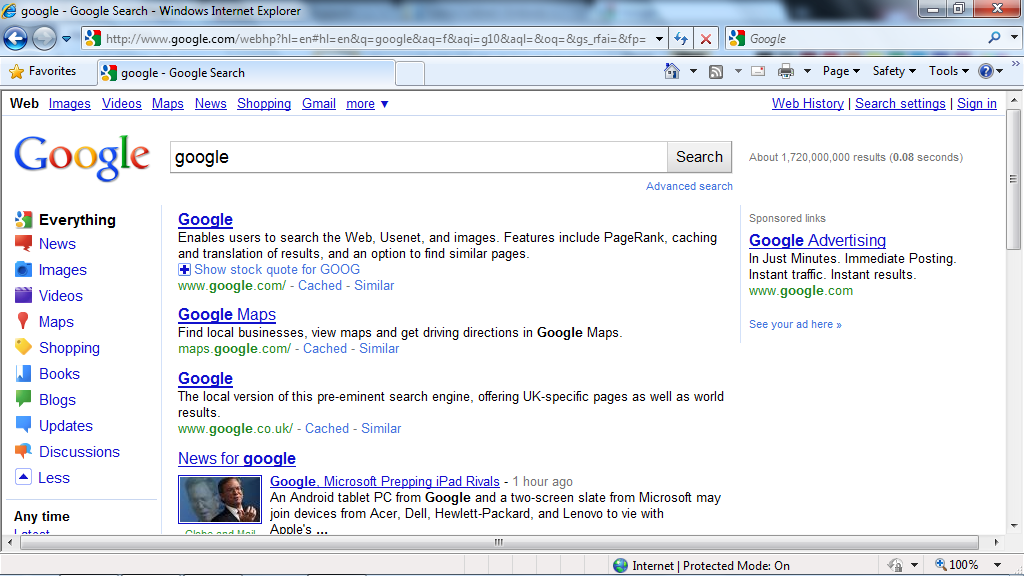Open the search provider dropdown arrow

tap(1014, 38)
